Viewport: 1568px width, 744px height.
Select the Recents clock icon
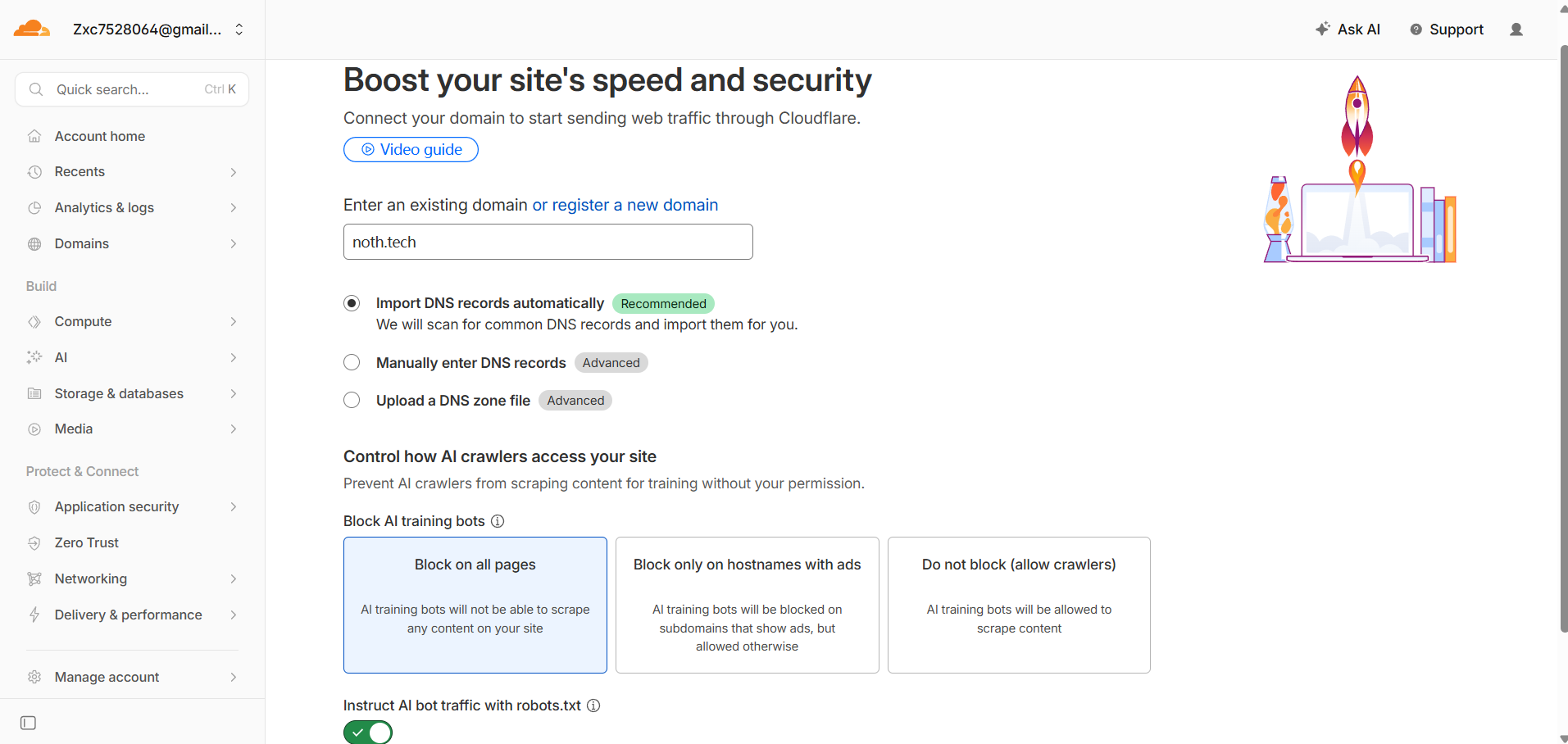click(x=34, y=172)
